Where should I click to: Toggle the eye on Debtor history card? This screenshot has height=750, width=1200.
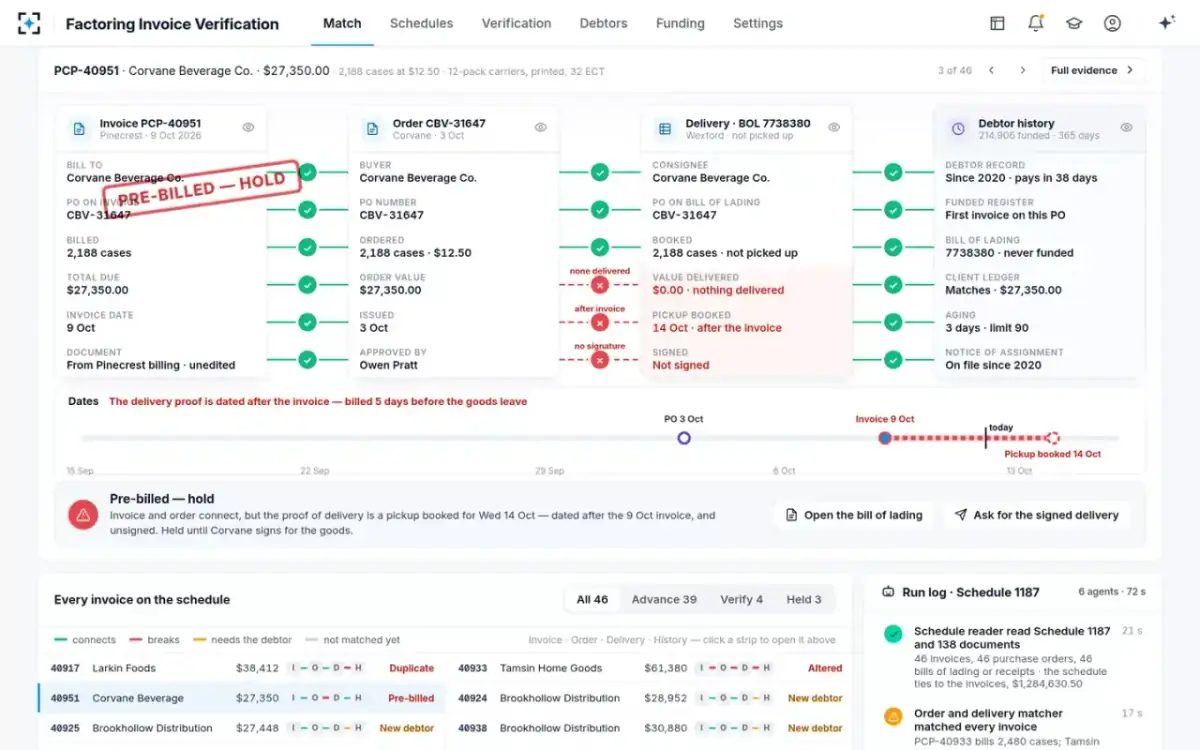pyautogui.click(x=1126, y=127)
